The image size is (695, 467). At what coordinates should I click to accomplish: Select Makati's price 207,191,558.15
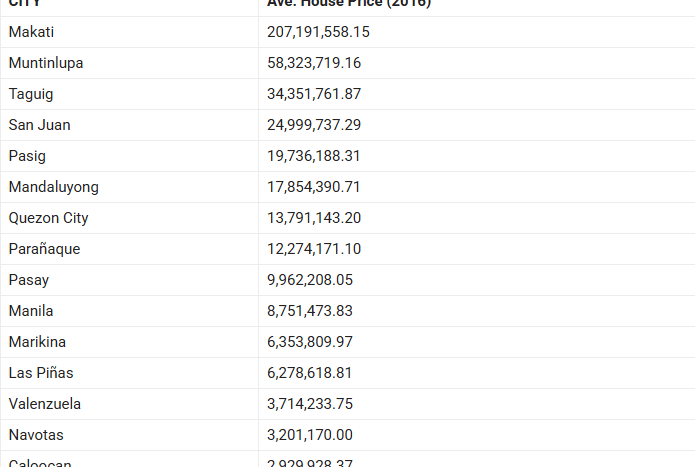click(x=318, y=32)
